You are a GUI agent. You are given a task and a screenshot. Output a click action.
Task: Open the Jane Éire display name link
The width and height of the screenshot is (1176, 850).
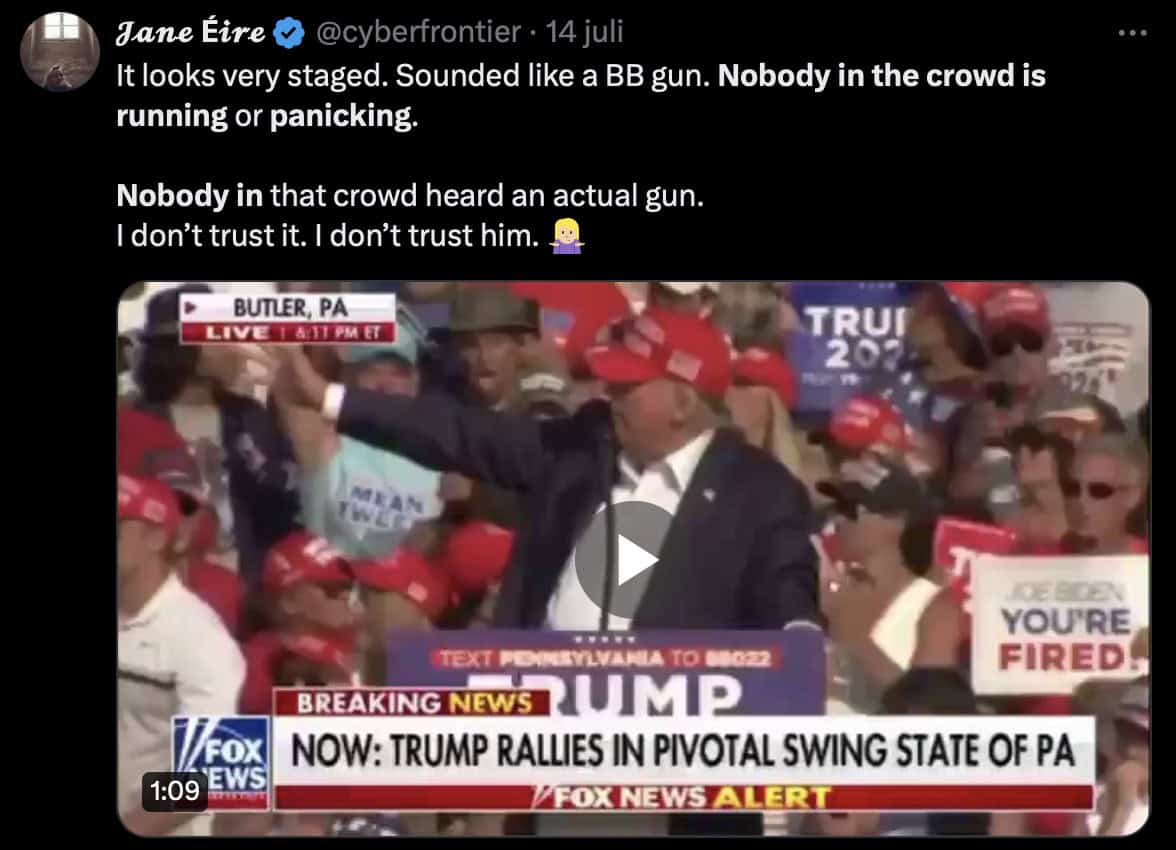tap(190, 32)
